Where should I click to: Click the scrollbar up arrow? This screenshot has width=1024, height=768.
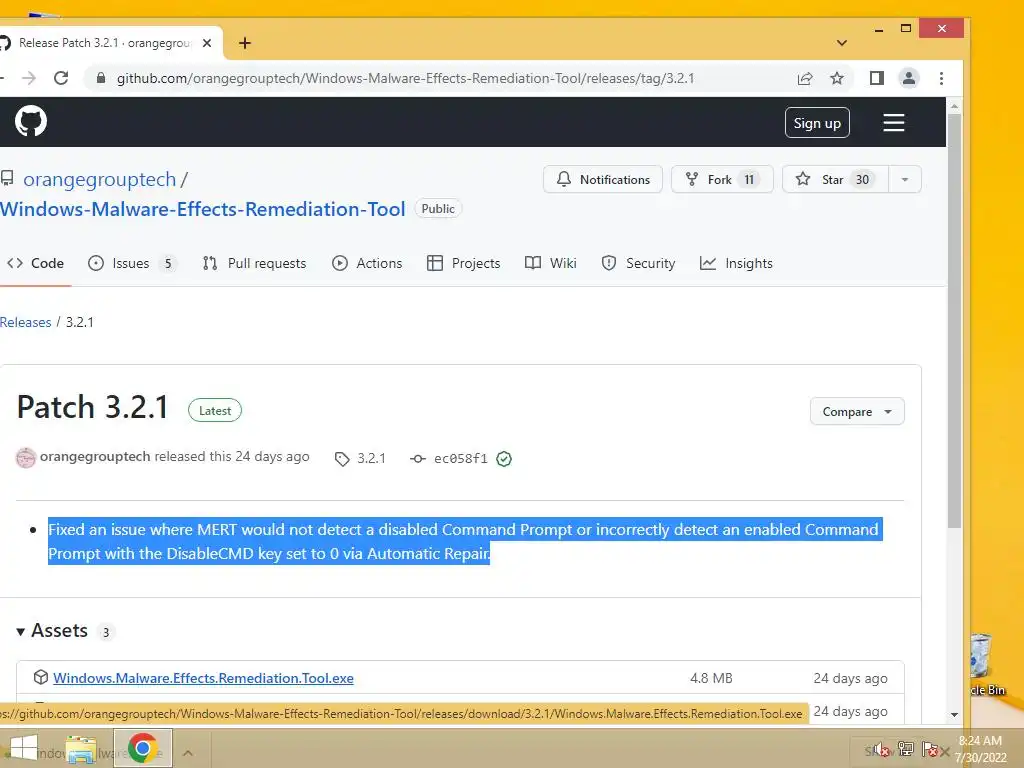pos(954,106)
